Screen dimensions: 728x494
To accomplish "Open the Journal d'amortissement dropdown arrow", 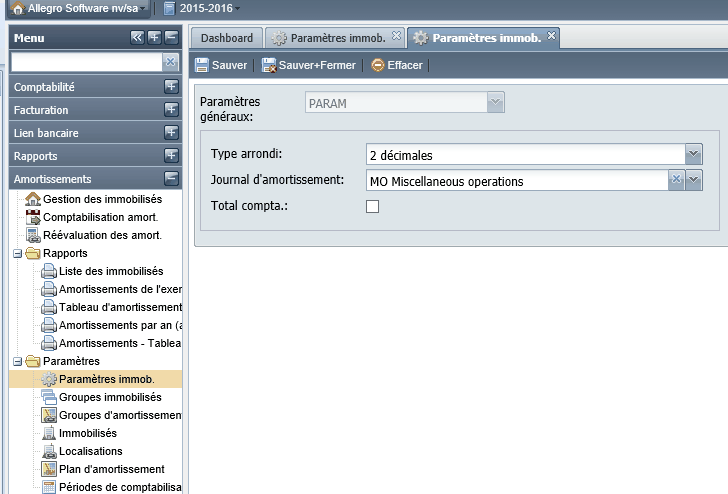I will pyautogui.click(x=693, y=180).
